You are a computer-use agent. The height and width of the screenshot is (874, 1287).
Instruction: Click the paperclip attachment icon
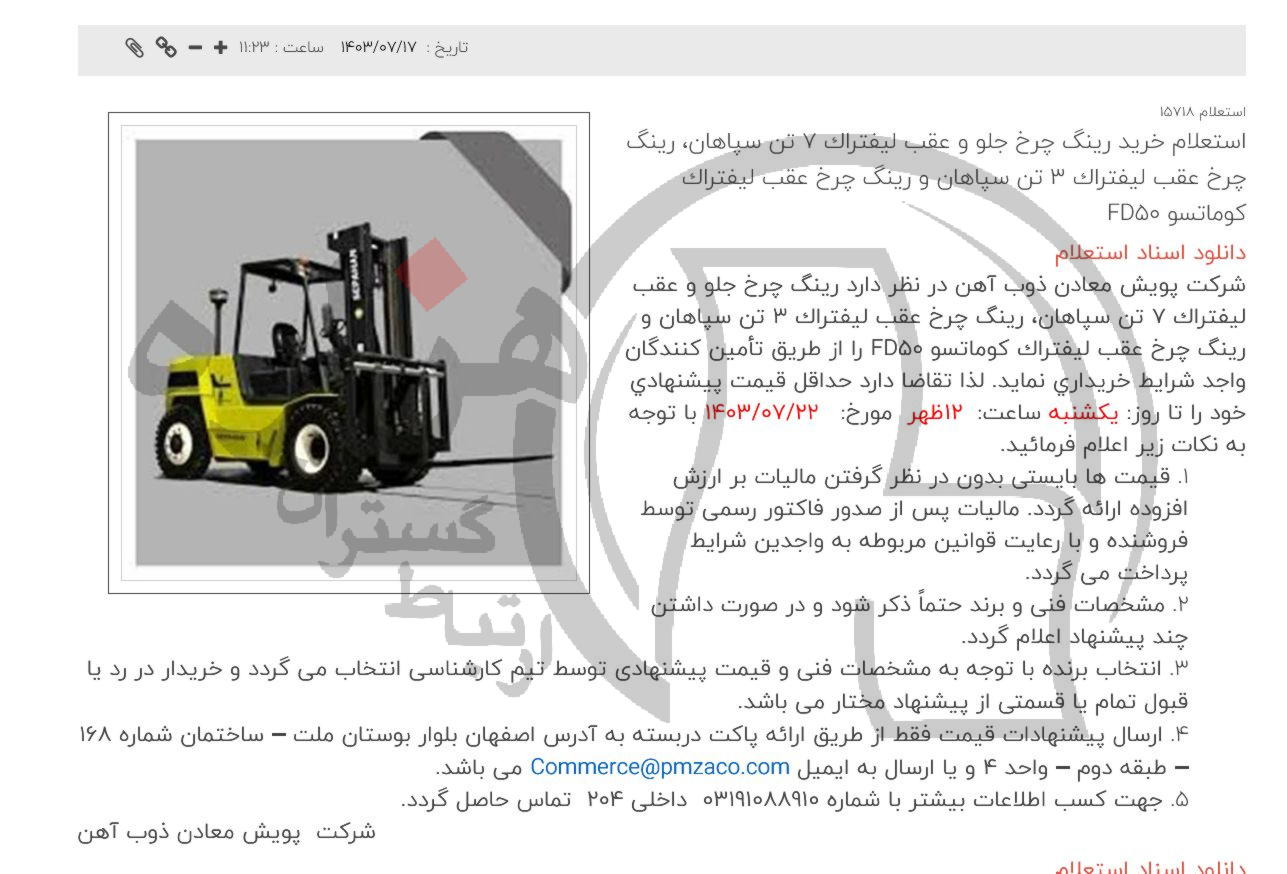[x=135, y=47]
